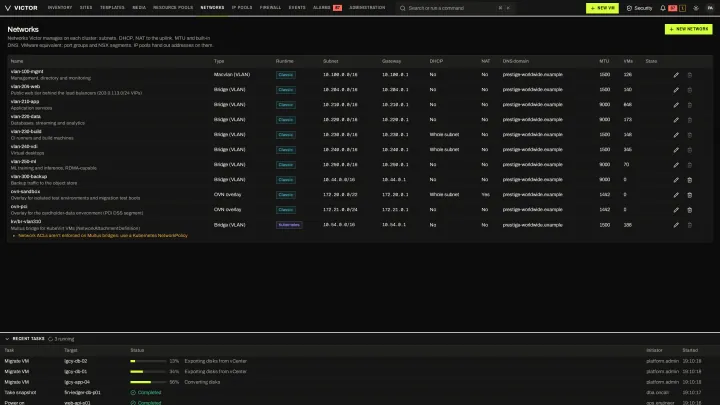The width and height of the screenshot is (720, 405).
Task: Edit the vlan-250-ml network
Action: 676,165
